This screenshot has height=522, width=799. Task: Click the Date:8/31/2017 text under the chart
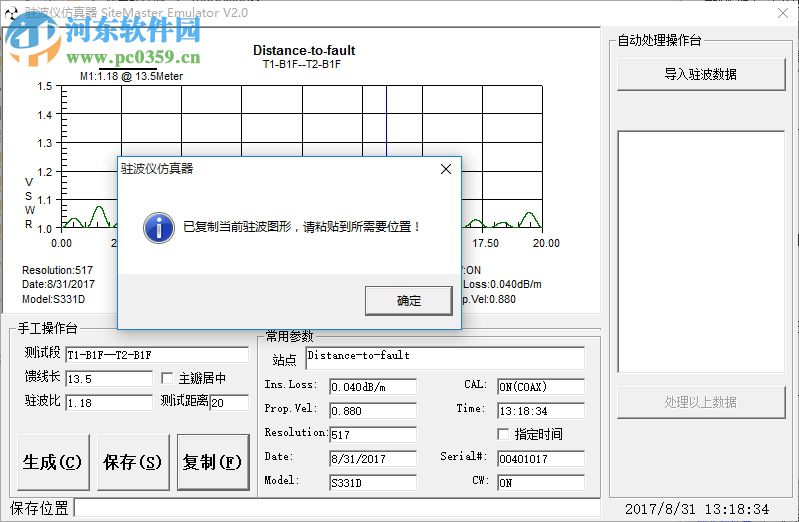coord(58,284)
